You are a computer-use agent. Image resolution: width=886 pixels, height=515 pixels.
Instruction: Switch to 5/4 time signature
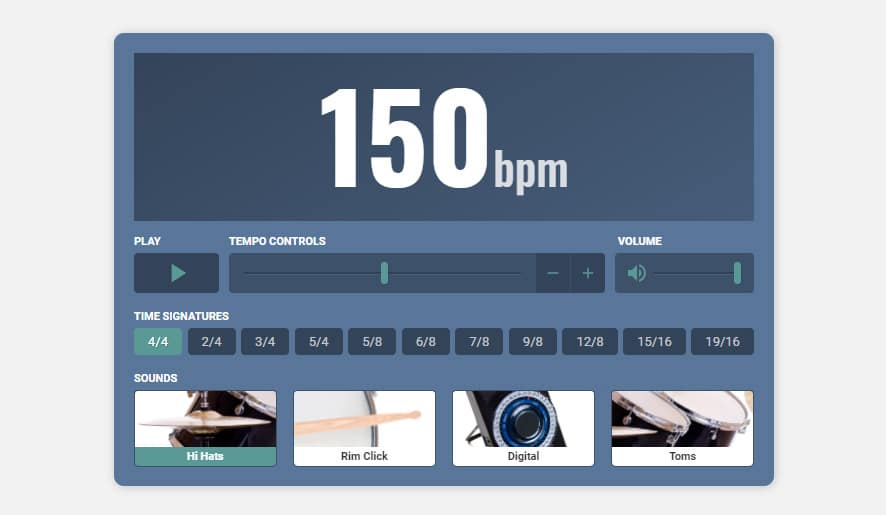[x=319, y=341]
